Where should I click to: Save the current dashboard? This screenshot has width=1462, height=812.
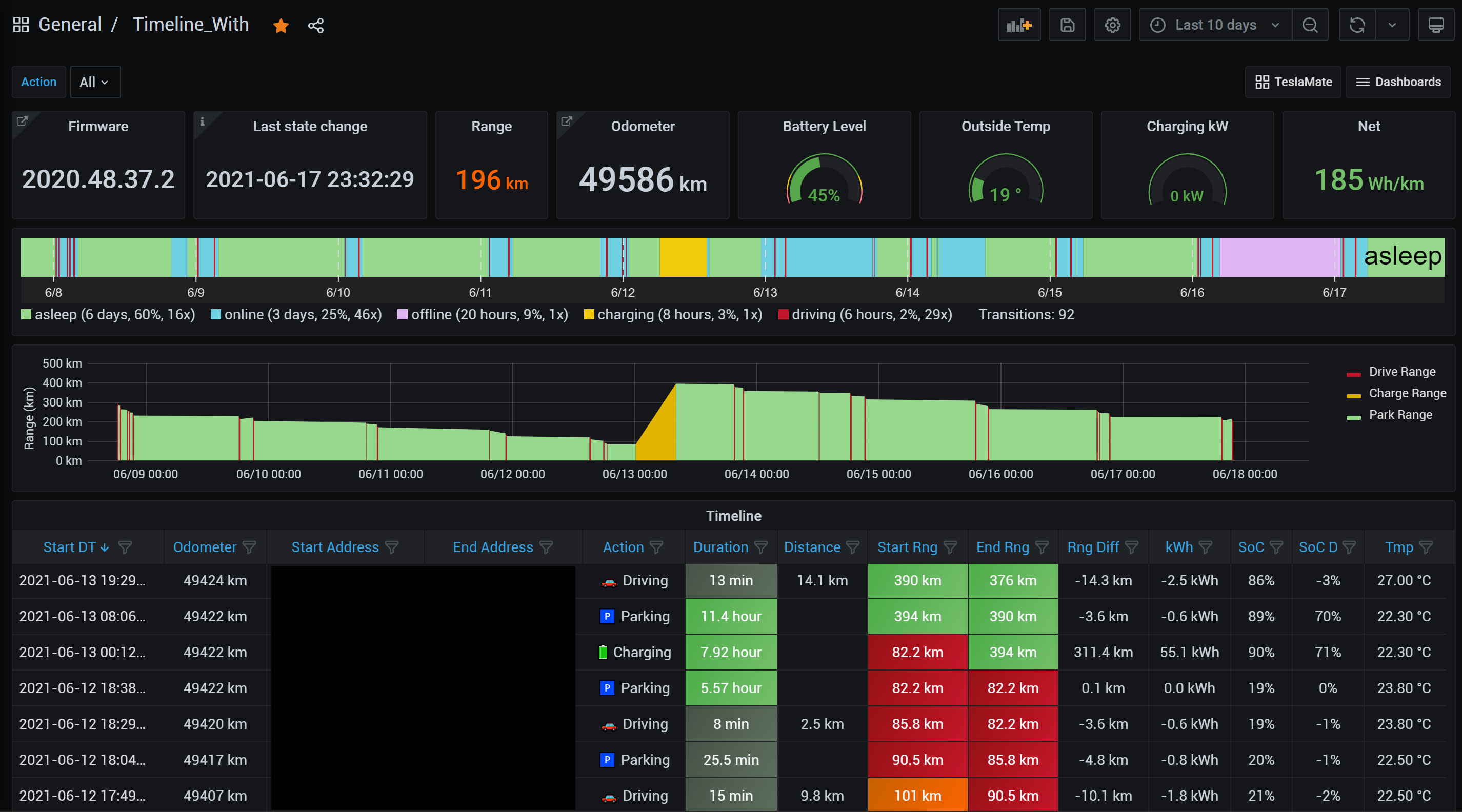pyautogui.click(x=1068, y=25)
